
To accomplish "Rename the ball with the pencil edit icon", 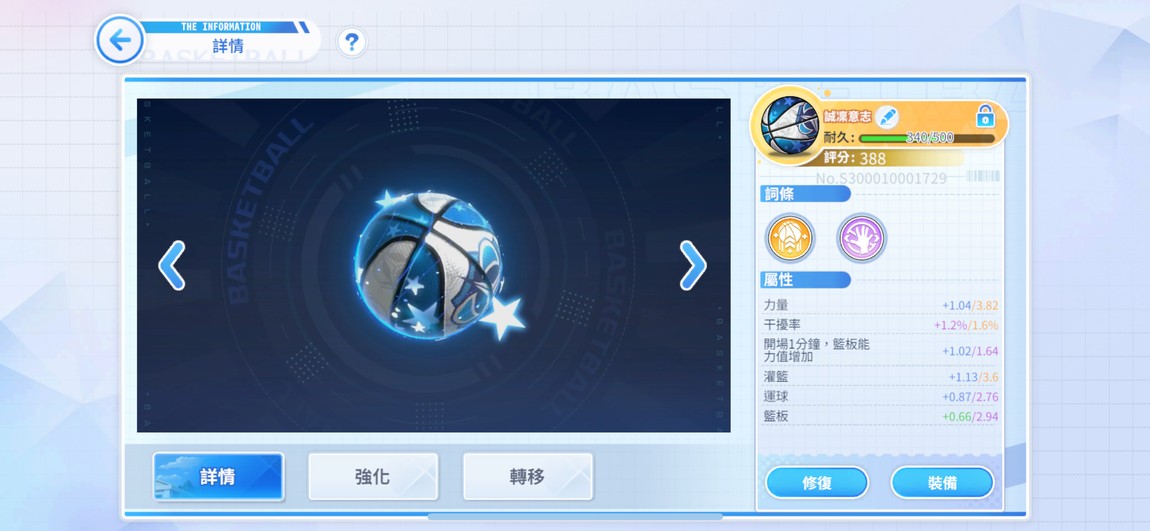I will click(x=887, y=117).
